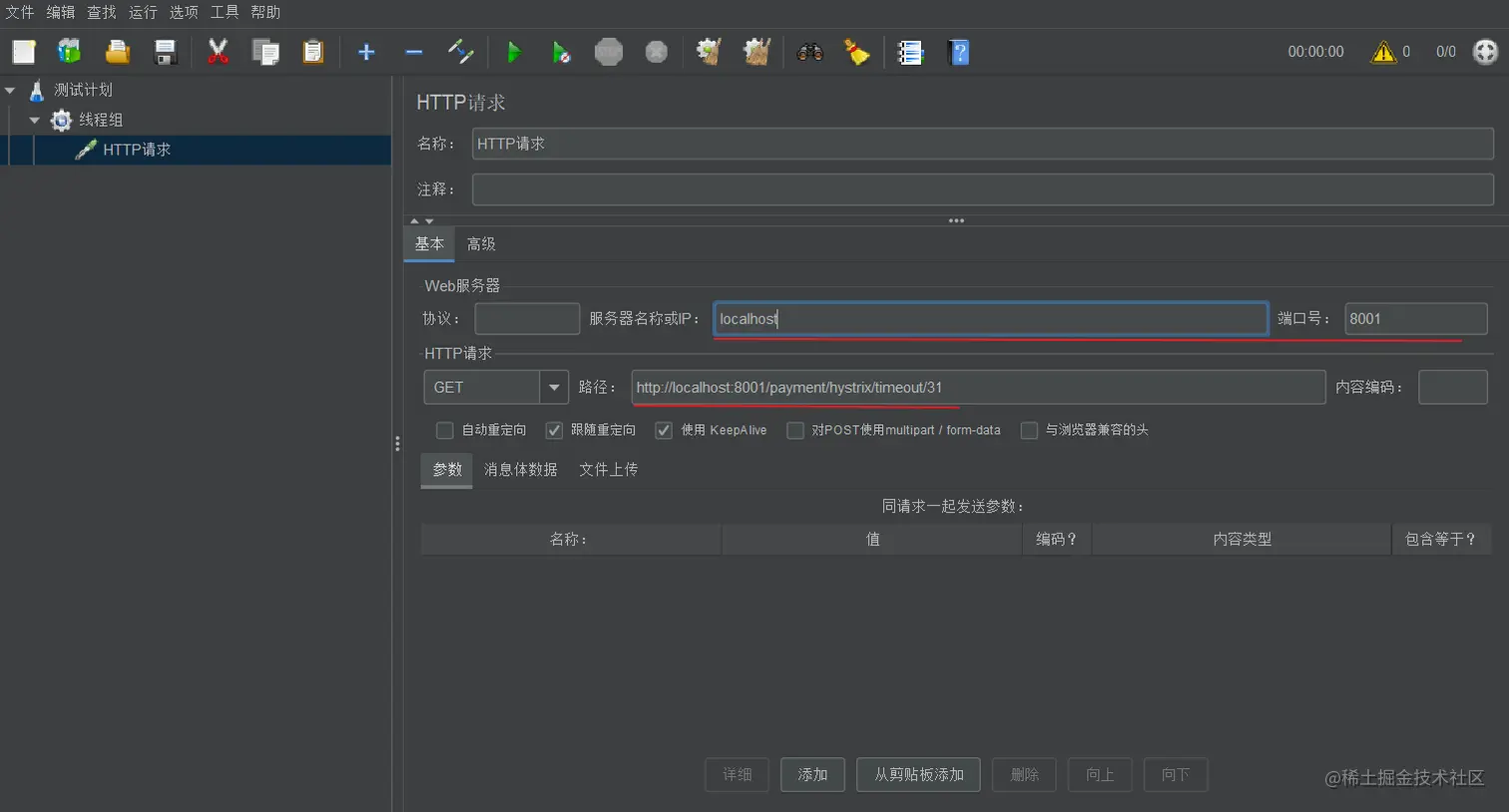Click the 向下 button

1176,775
